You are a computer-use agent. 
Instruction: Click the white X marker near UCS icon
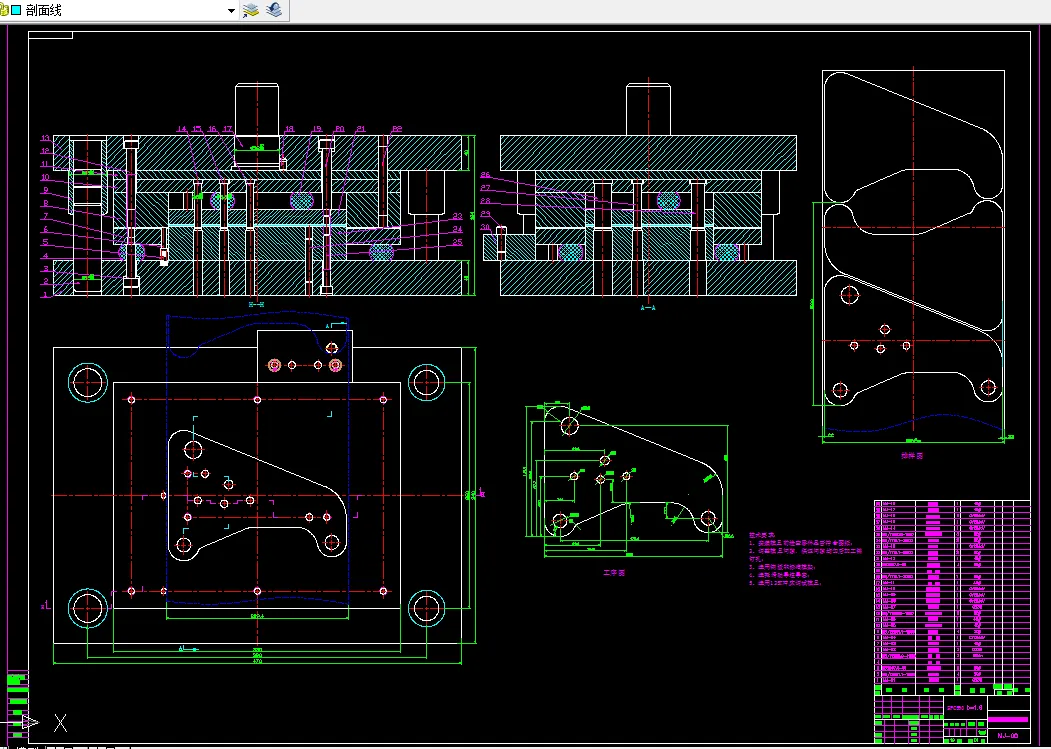coord(61,722)
